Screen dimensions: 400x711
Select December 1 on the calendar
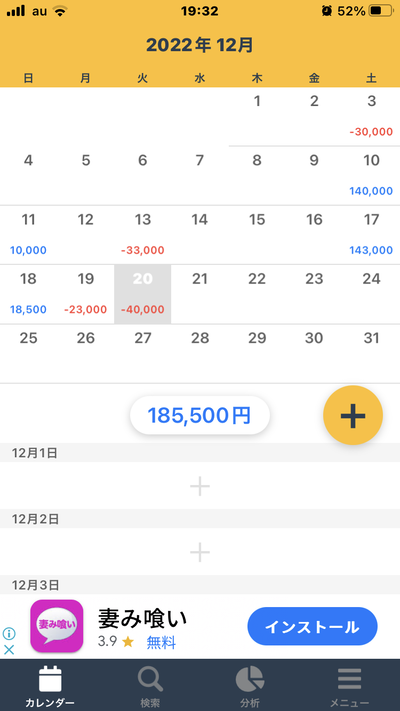pyautogui.click(x=257, y=117)
